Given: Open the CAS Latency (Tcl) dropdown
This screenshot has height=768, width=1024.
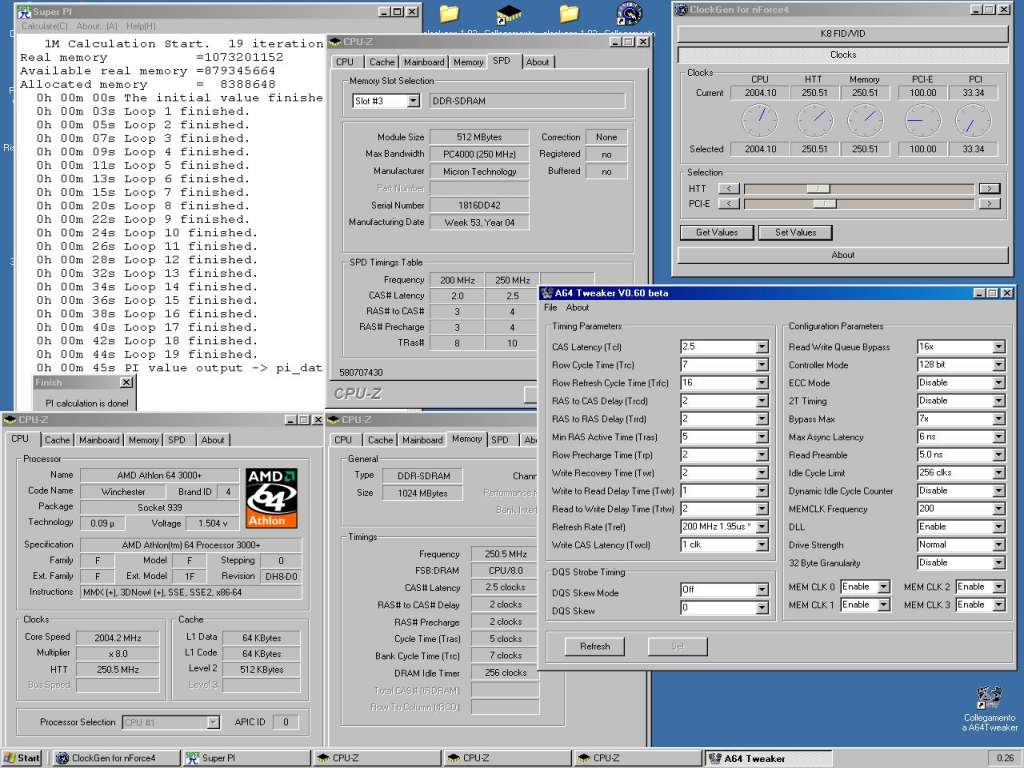Looking at the screenshot, I should 762,347.
